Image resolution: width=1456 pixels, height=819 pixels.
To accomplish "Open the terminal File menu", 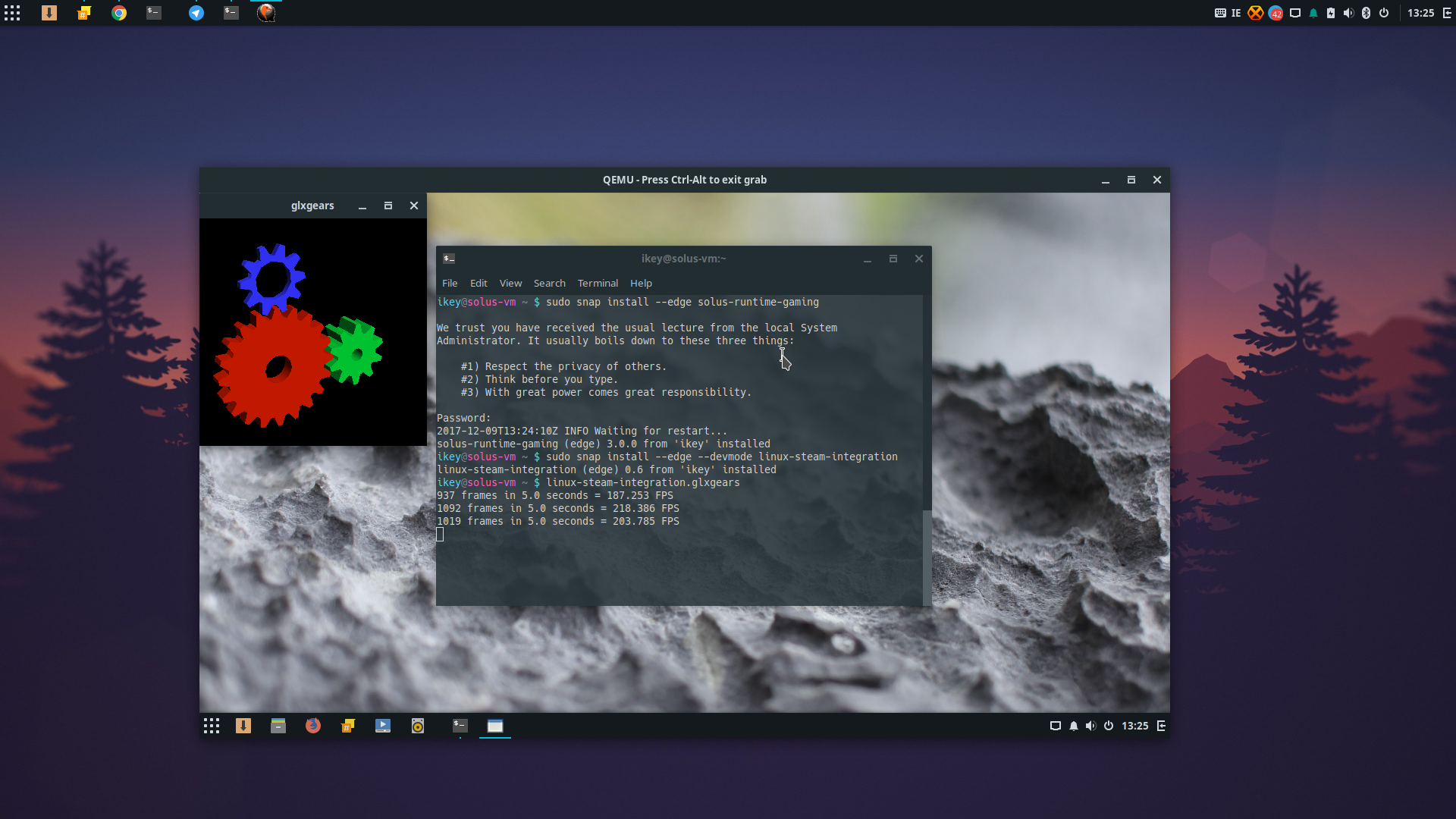I will pos(450,283).
